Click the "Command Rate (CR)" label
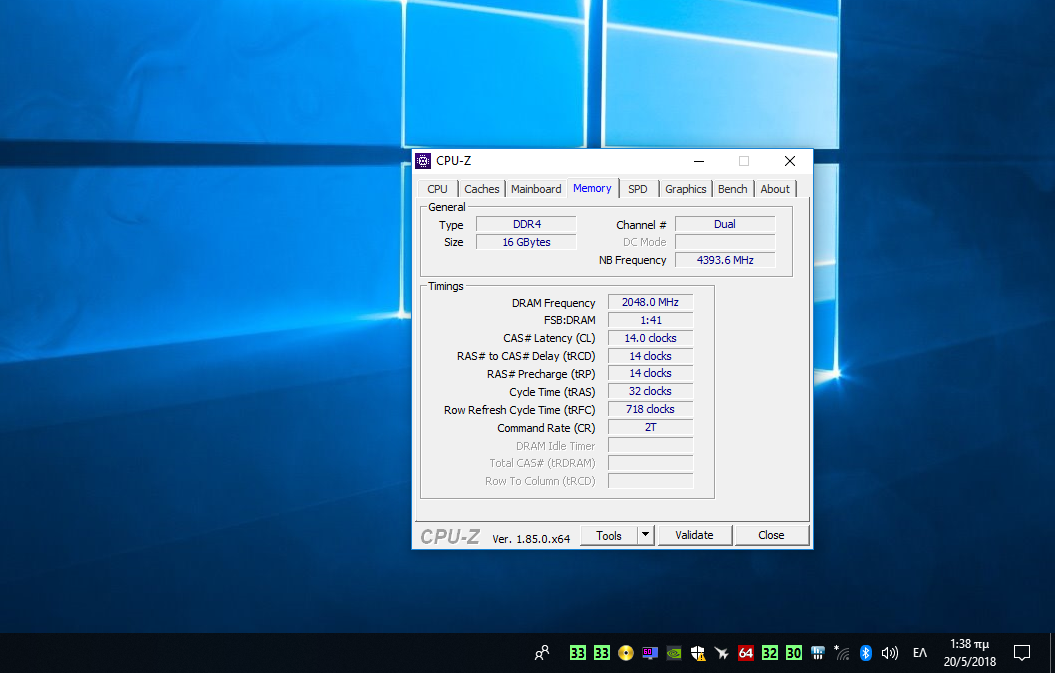Viewport: 1055px width, 673px height. [x=546, y=428]
